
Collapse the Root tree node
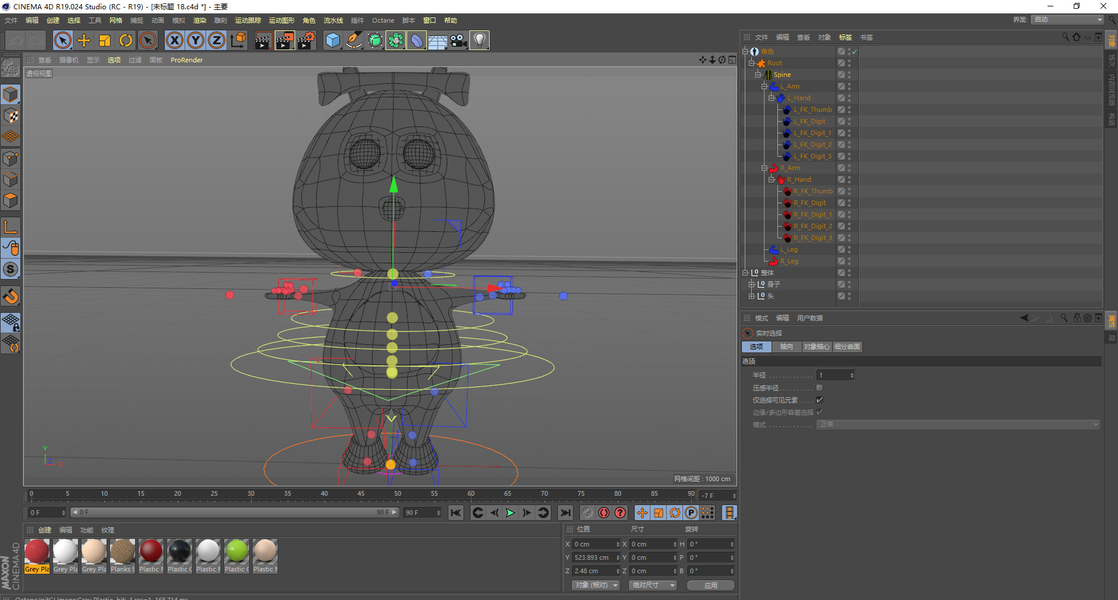click(752, 63)
